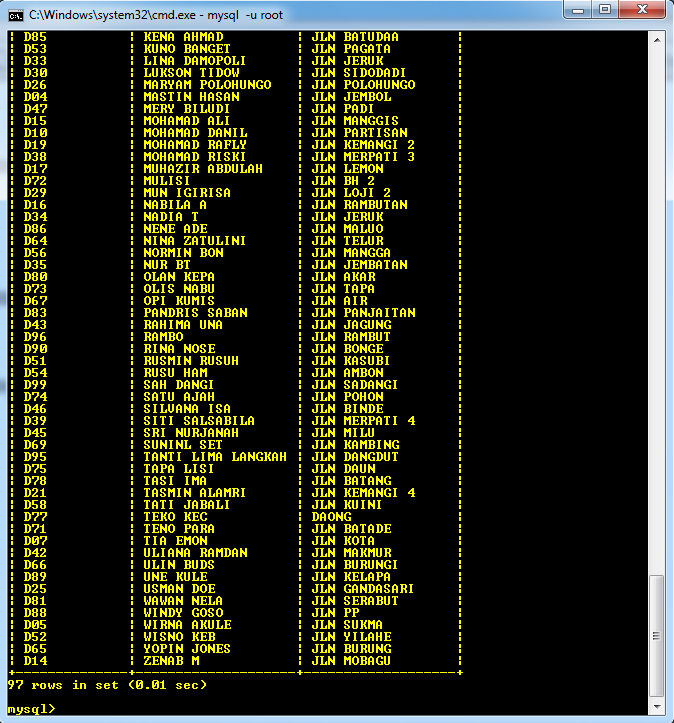674x723 pixels.
Task: Select the address 'JLN KEMANGI 2'
Action: pos(363,145)
